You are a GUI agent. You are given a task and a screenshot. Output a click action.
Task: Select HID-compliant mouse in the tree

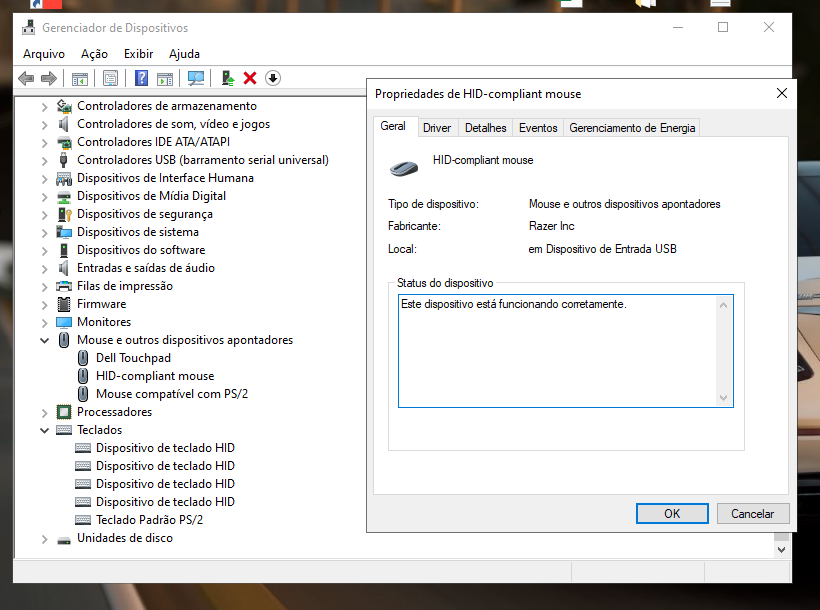click(155, 376)
